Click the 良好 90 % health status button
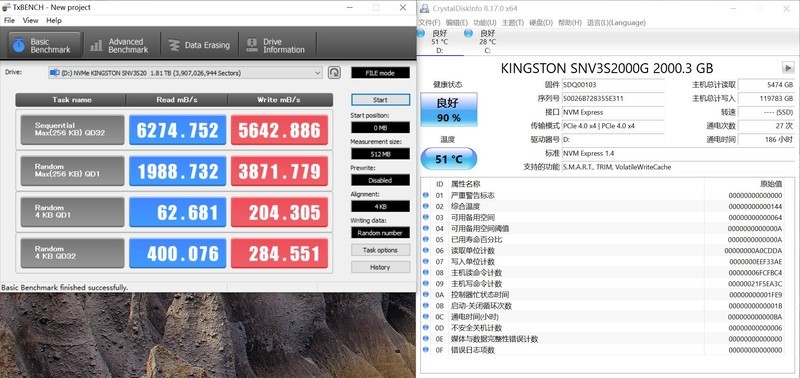Screen dimensions: 800x378 pos(448,110)
